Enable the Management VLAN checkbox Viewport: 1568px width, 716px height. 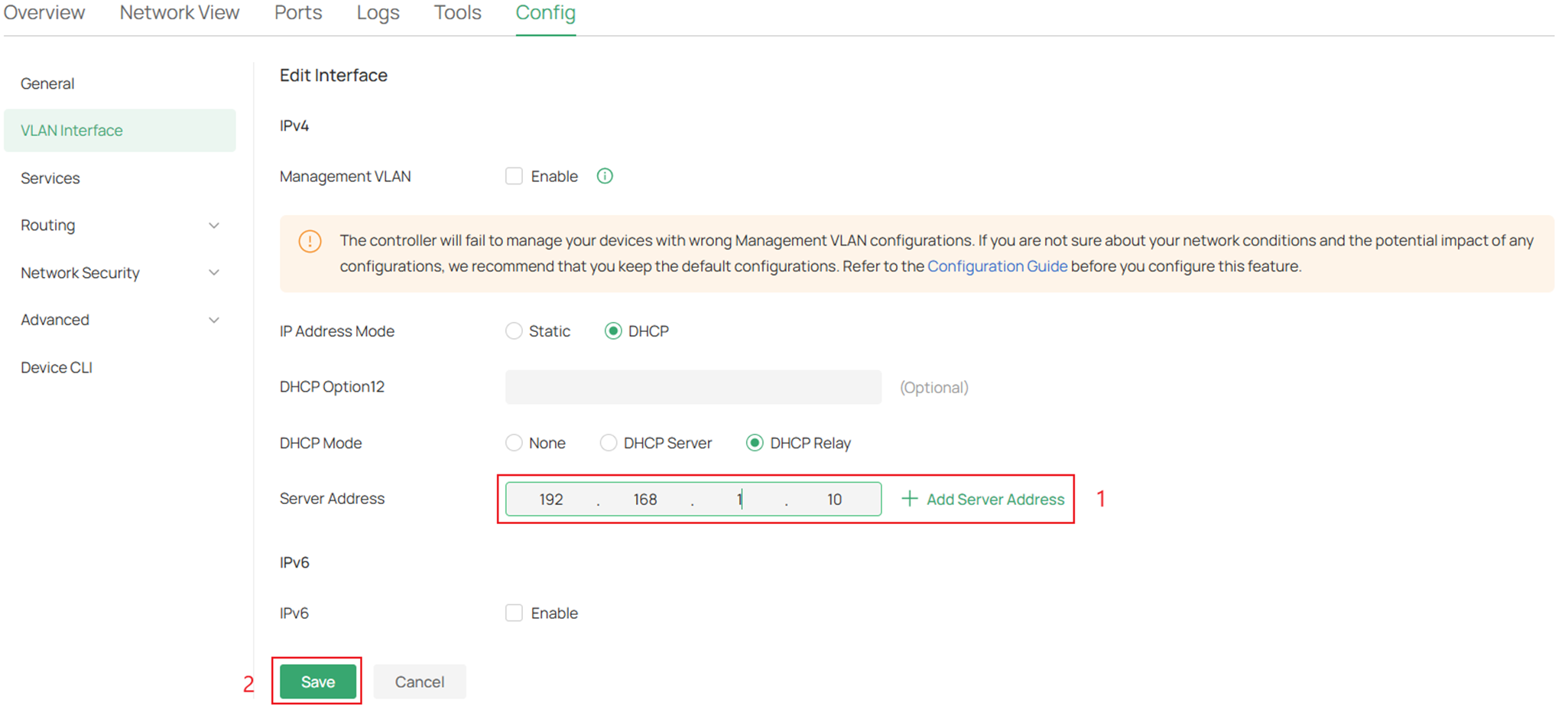click(x=514, y=176)
